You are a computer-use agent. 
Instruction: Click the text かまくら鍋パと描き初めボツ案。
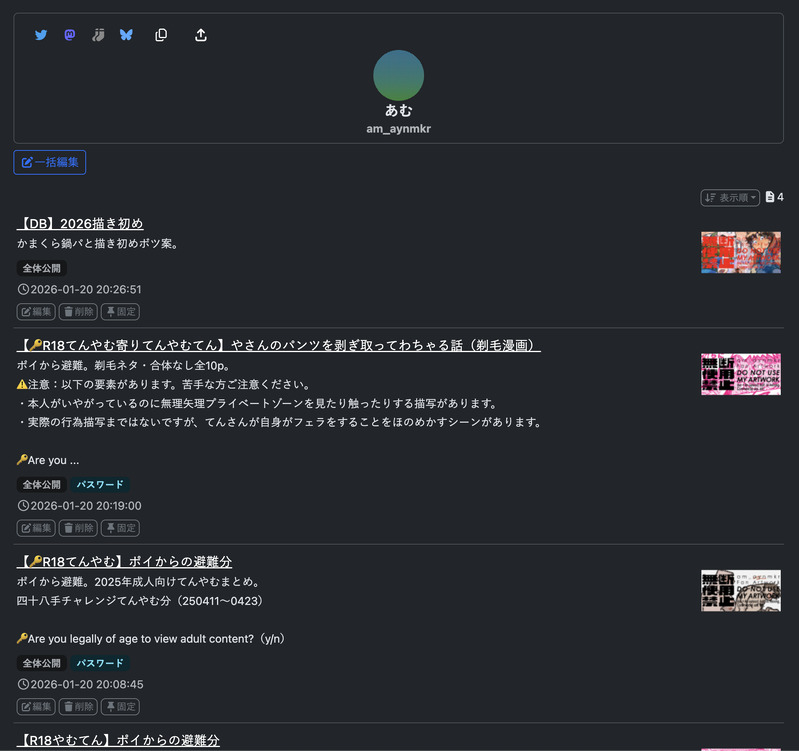pyautogui.click(x=98, y=244)
